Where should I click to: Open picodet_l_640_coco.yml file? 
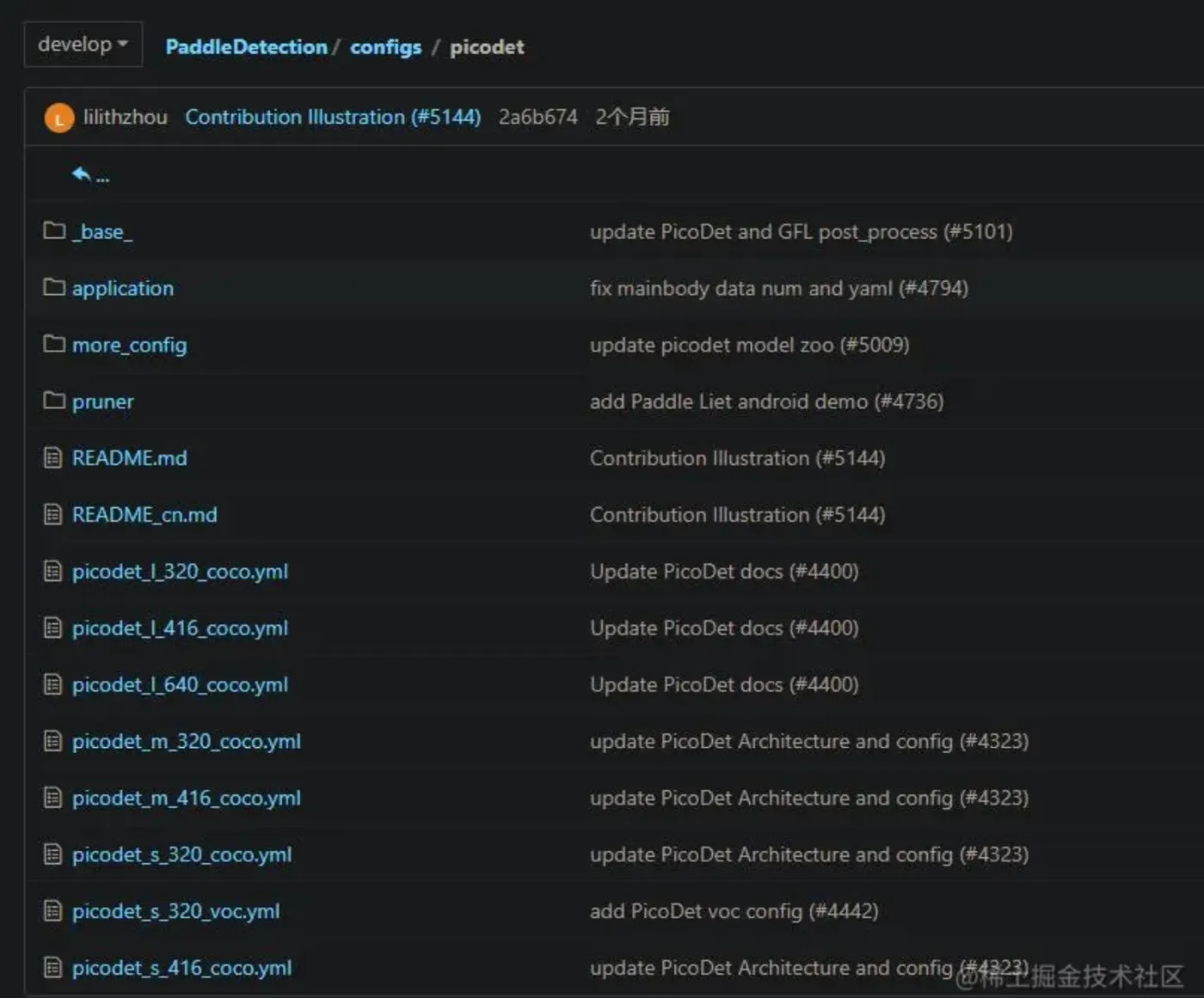180,685
